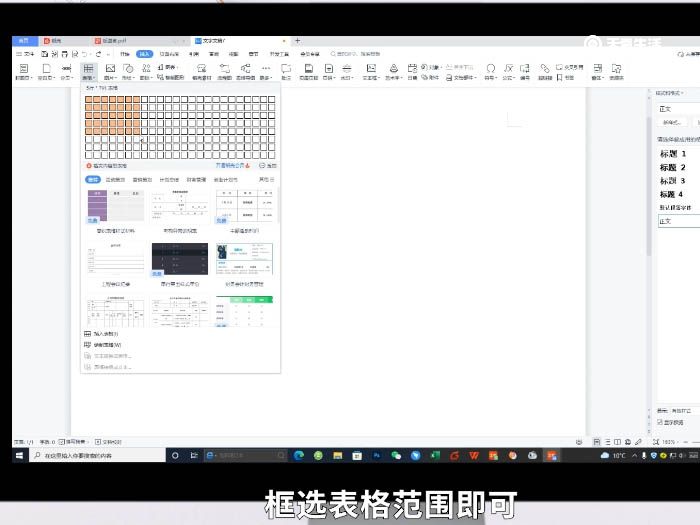Toggle spell check (拼写检查) in status bar
Screen dimensions: 700x525
pos(74,442)
